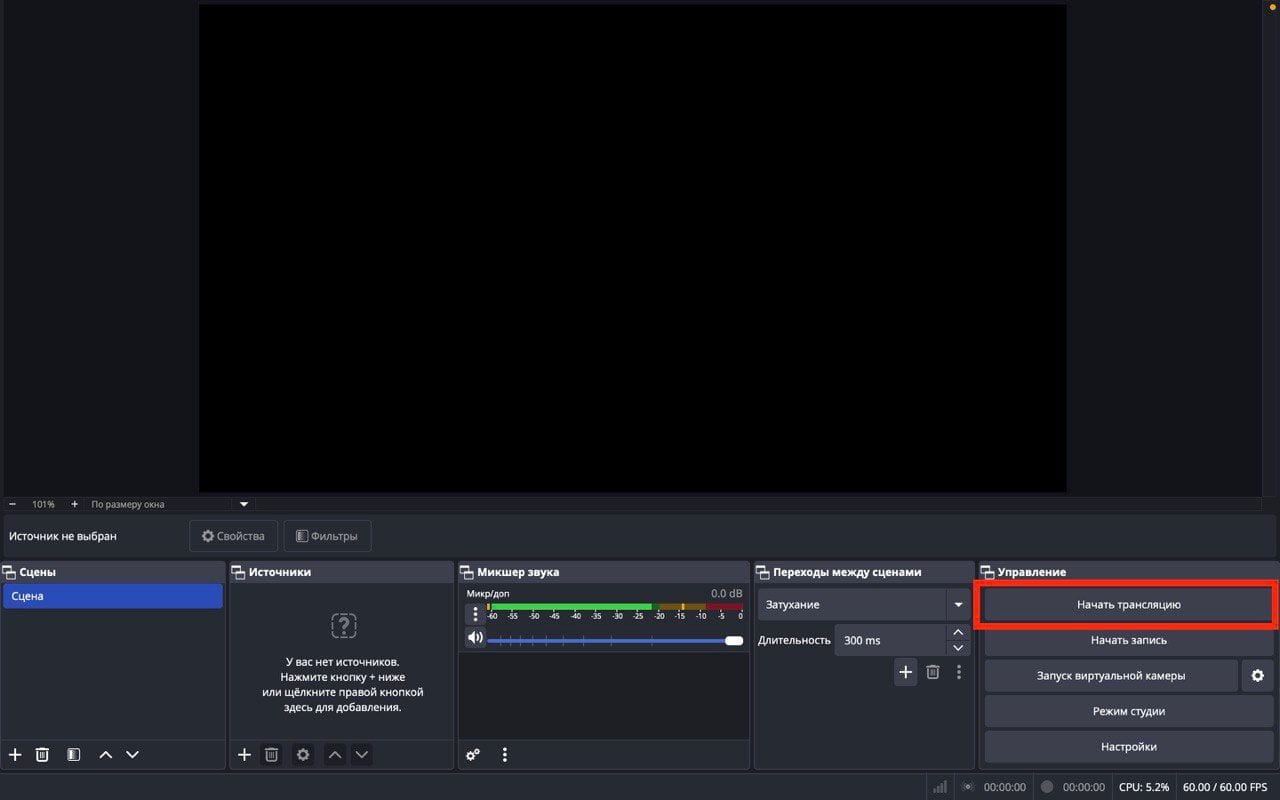Add a new scene transition with plus
Viewport: 1280px width, 800px height.
[x=905, y=672]
